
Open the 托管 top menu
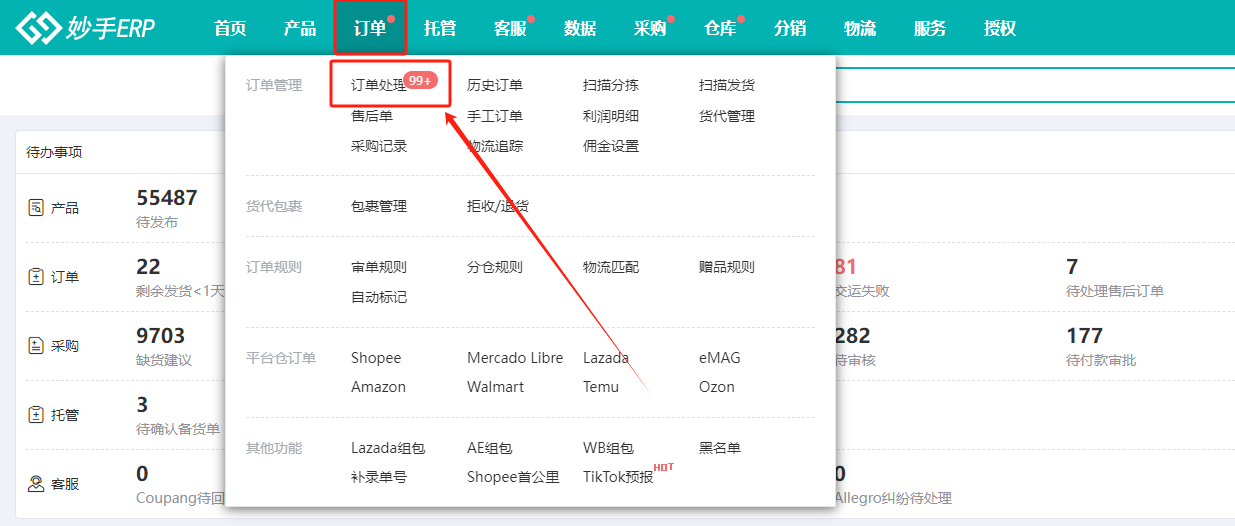coord(440,28)
